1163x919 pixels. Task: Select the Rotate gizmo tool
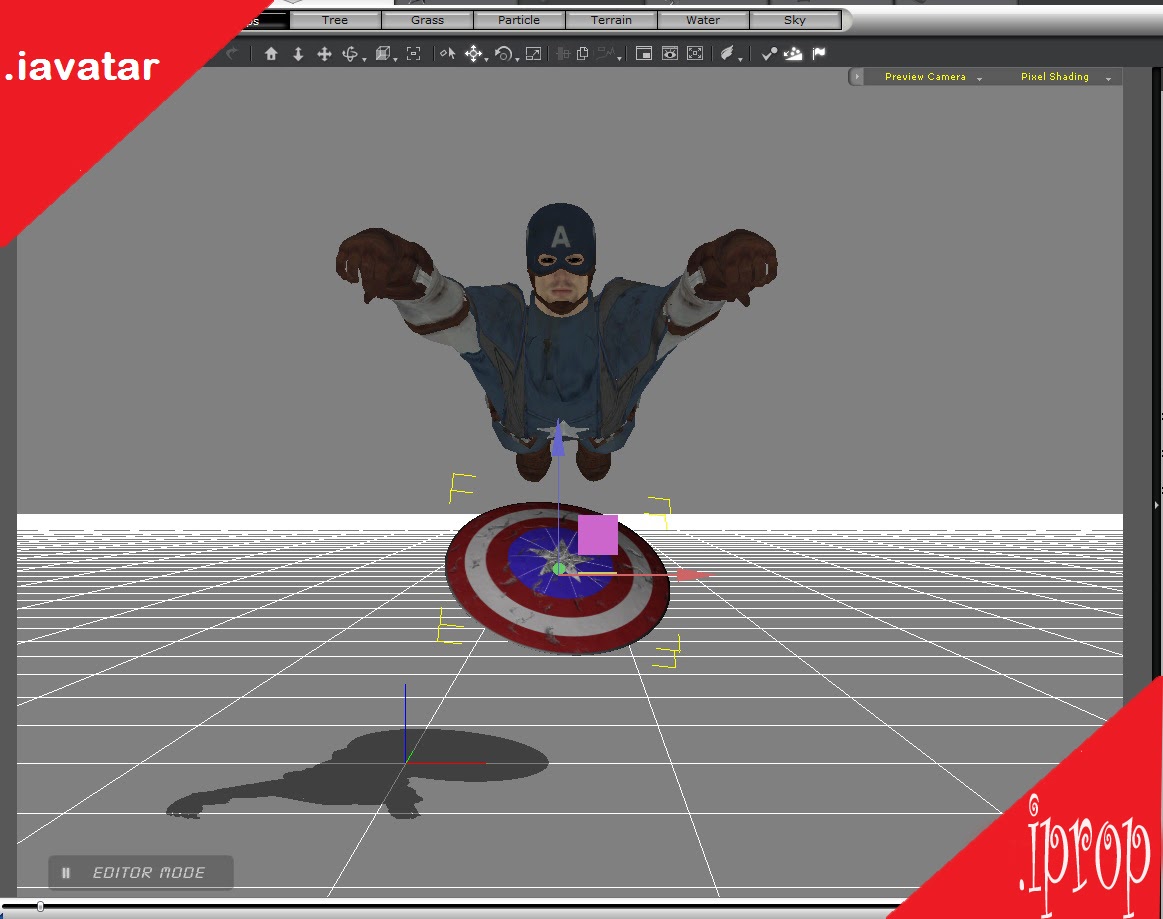pos(504,53)
